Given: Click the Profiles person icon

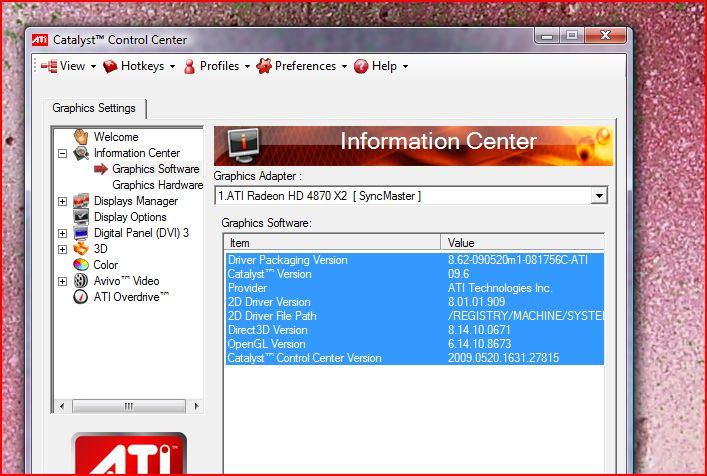Looking at the screenshot, I should (x=190, y=66).
